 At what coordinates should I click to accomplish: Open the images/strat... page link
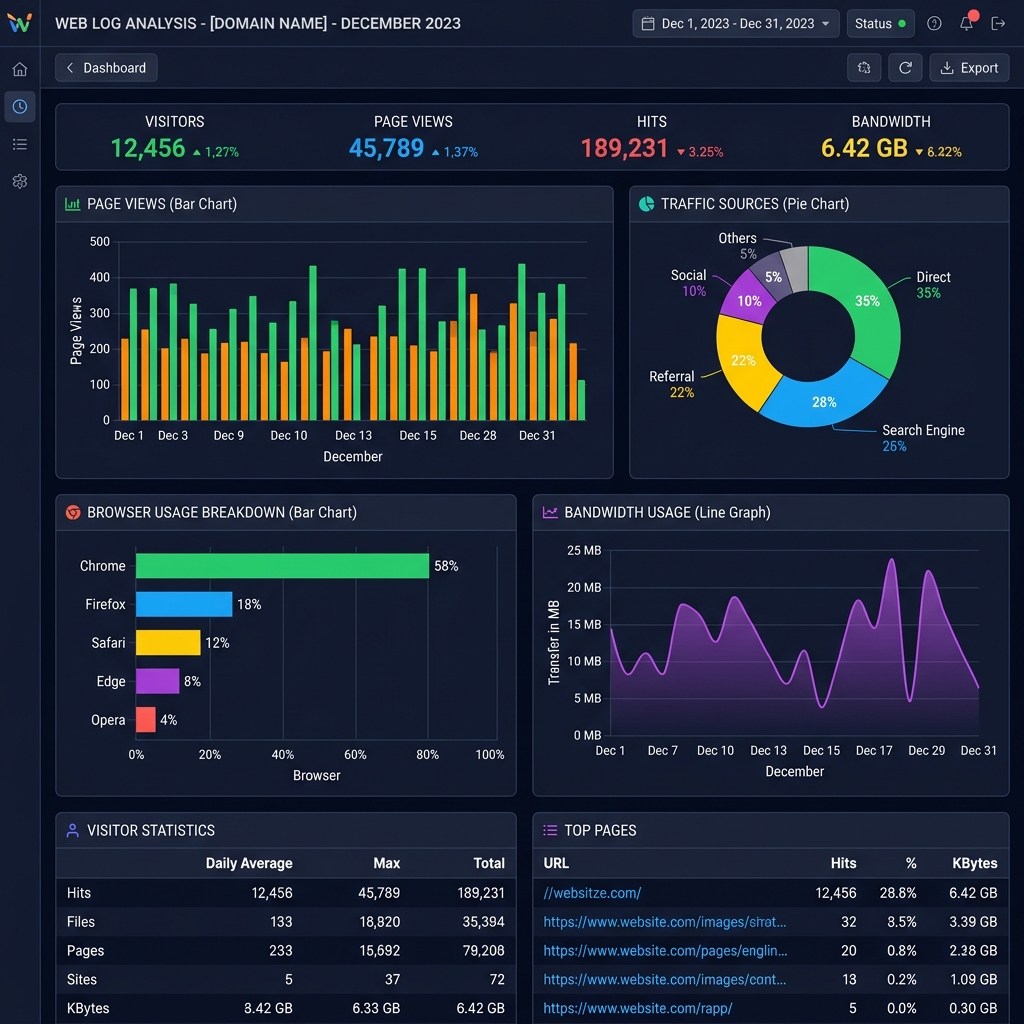pyautogui.click(x=664, y=922)
